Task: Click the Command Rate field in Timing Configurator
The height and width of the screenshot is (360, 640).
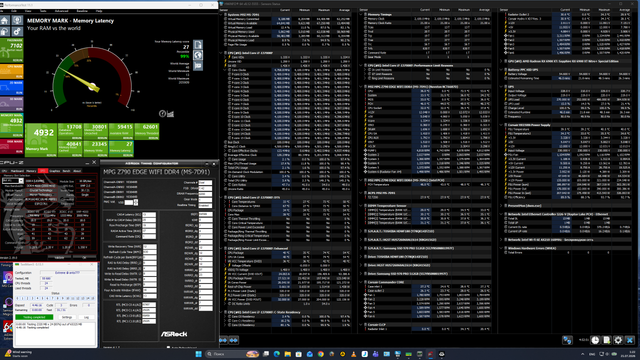Action: (149, 236)
